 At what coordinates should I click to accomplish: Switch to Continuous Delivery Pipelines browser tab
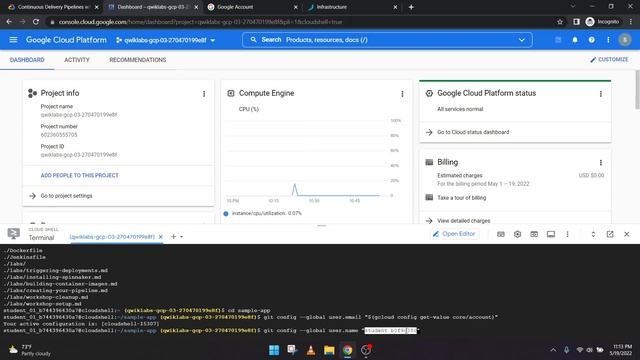[x=53, y=7]
